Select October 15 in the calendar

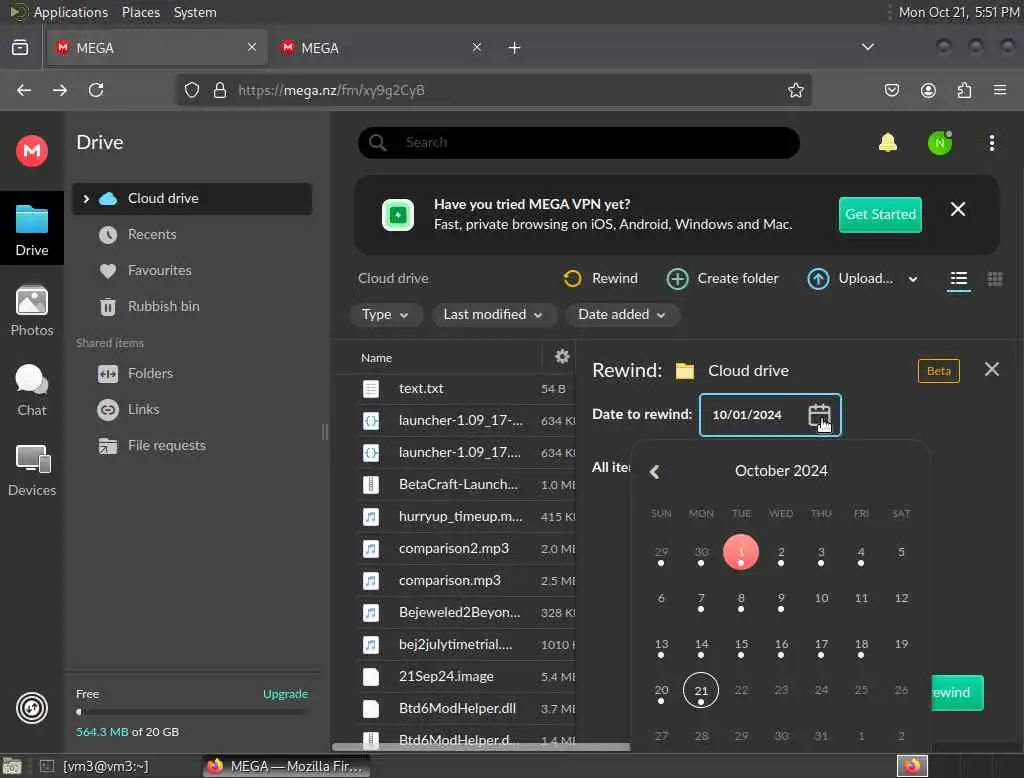pos(741,645)
